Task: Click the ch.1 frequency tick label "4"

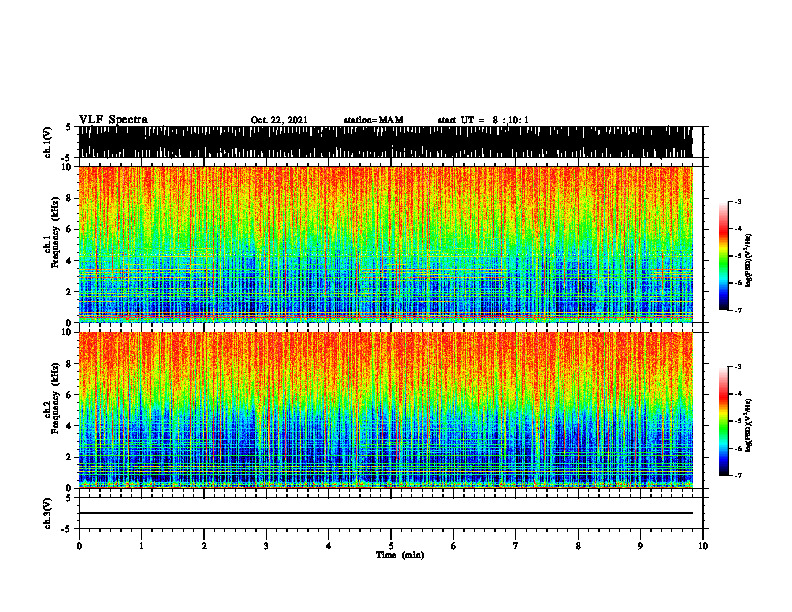Action: 70,261
